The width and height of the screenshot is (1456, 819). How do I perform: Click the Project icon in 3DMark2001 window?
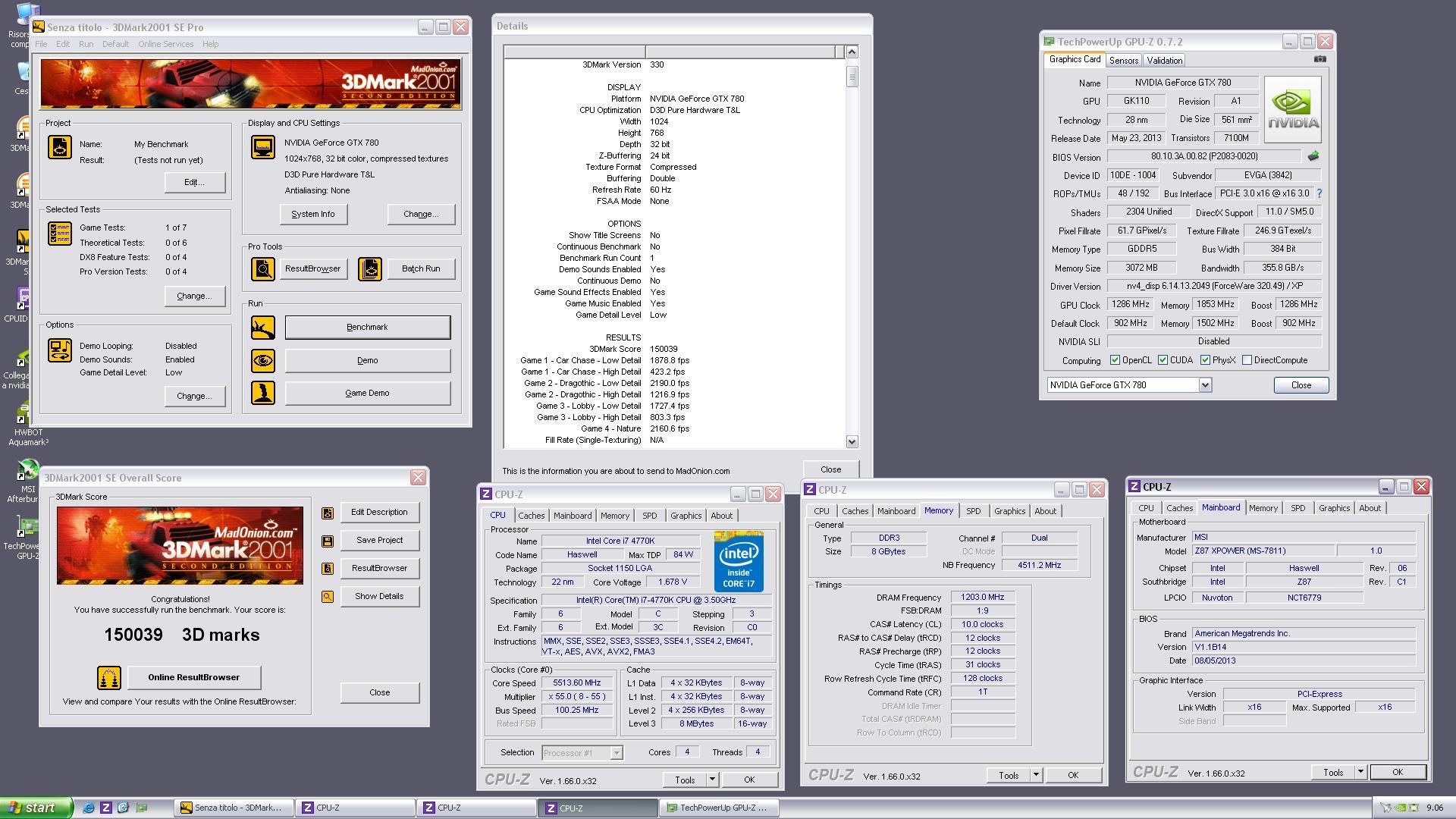[x=60, y=147]
